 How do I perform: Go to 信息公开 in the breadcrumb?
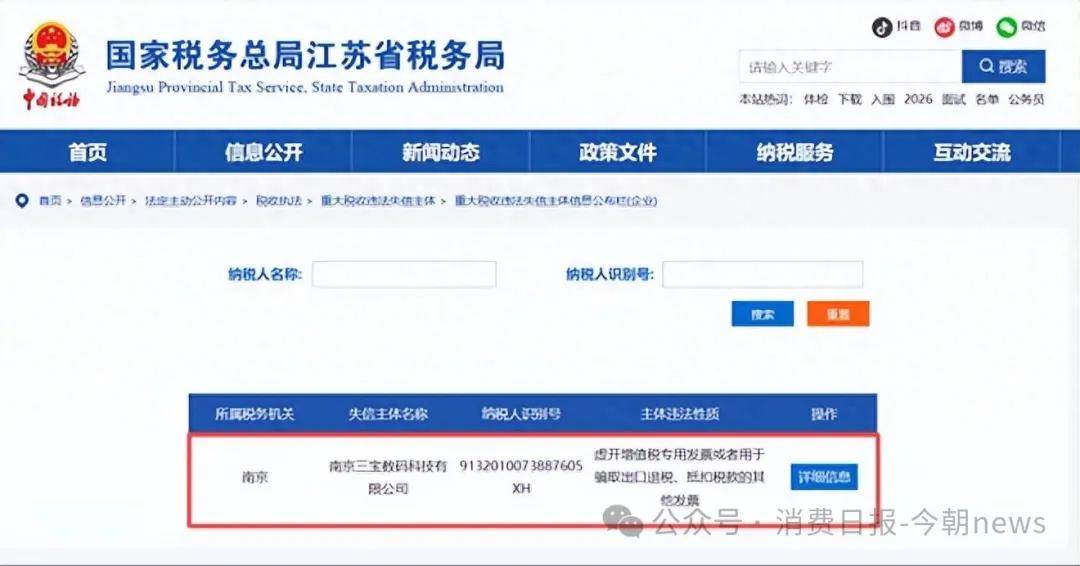(103, 201)
